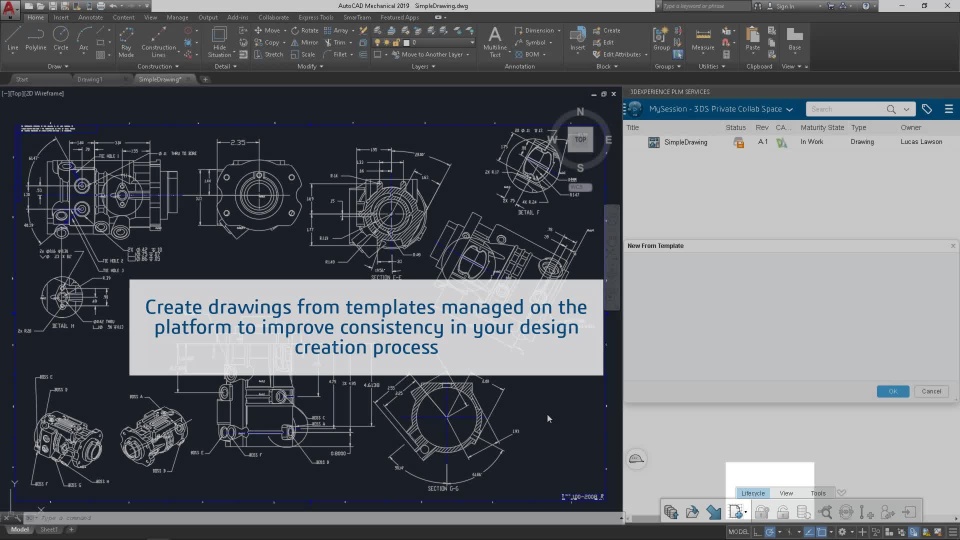Click the tag icon beside search box
Viewport: 960px width, 540px height.
927,109
